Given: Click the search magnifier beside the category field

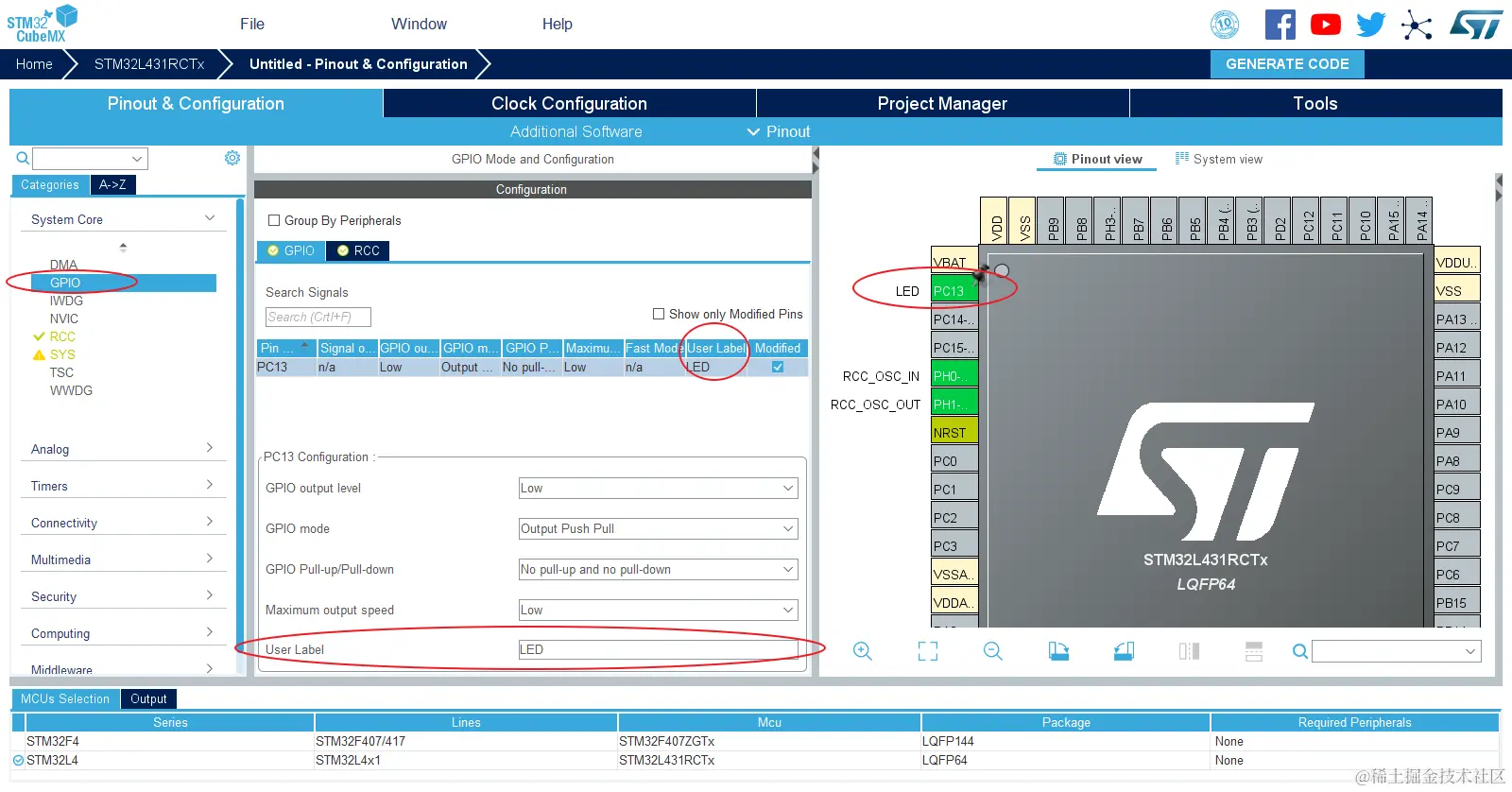Looking at the screenshot, I should click(x=23, y=158).
